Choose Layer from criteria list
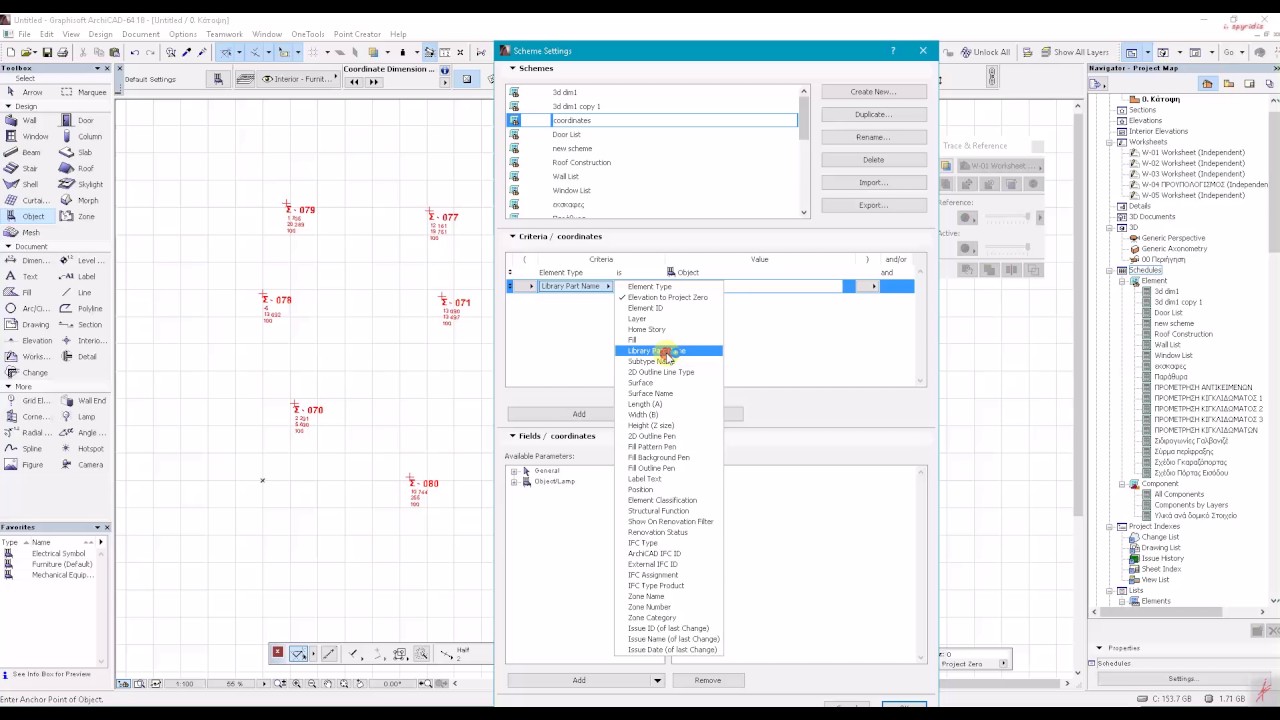 668,319
